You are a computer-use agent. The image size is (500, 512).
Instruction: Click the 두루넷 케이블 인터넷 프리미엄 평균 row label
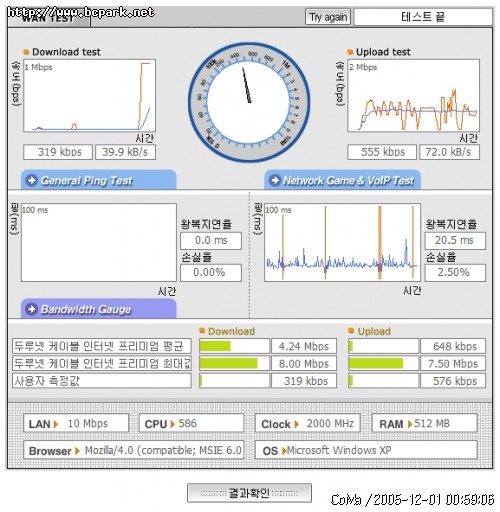[102, 346]
